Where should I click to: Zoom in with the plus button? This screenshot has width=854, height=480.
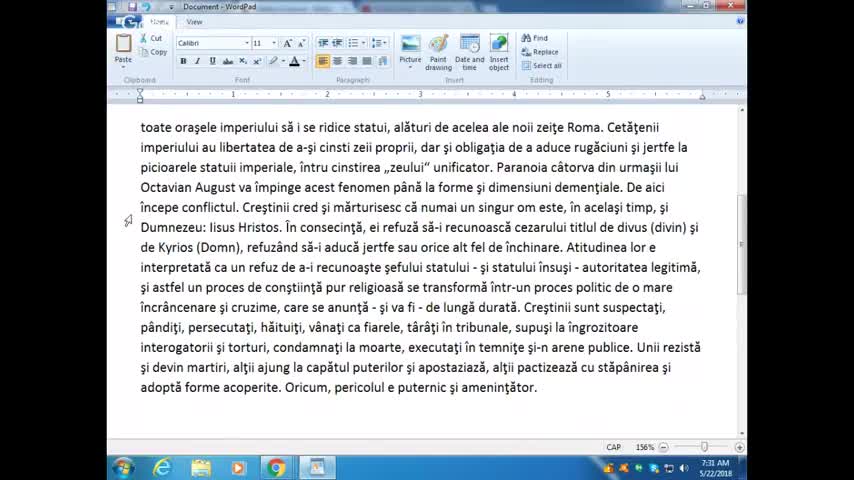coord(739,447)
